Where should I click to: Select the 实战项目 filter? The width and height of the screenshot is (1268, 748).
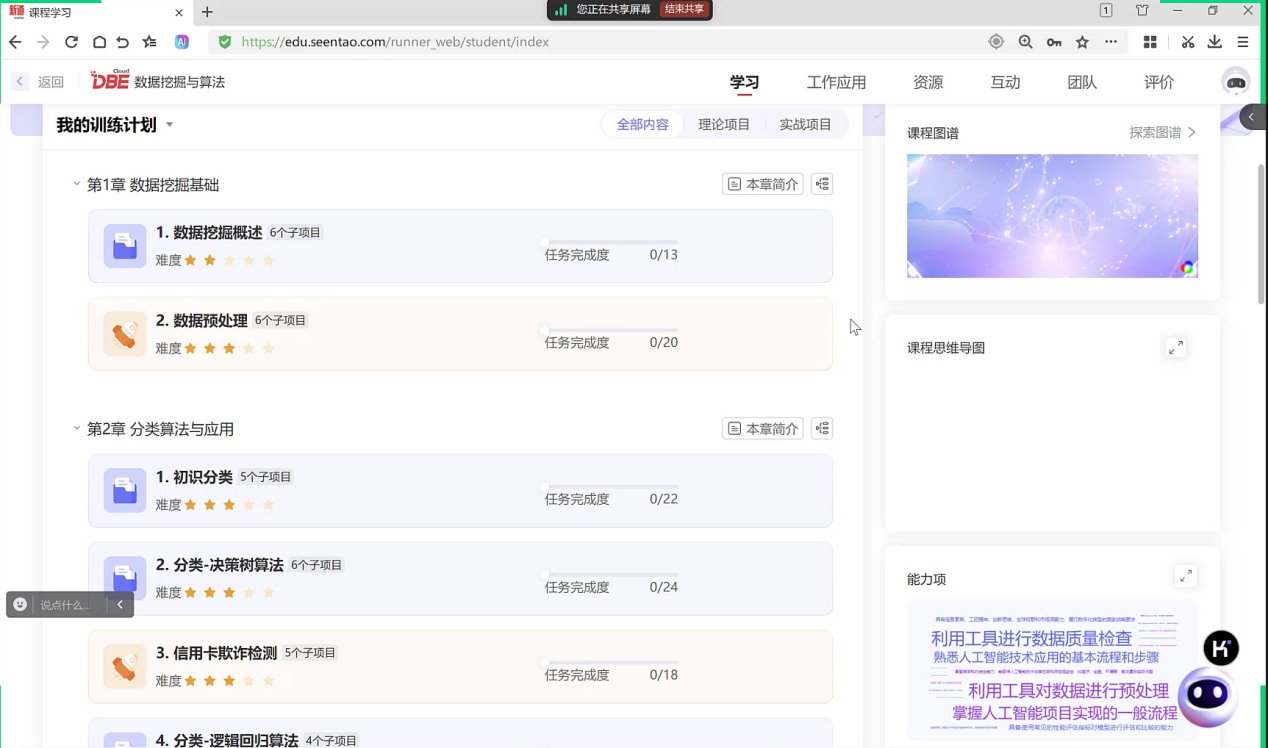805,125
